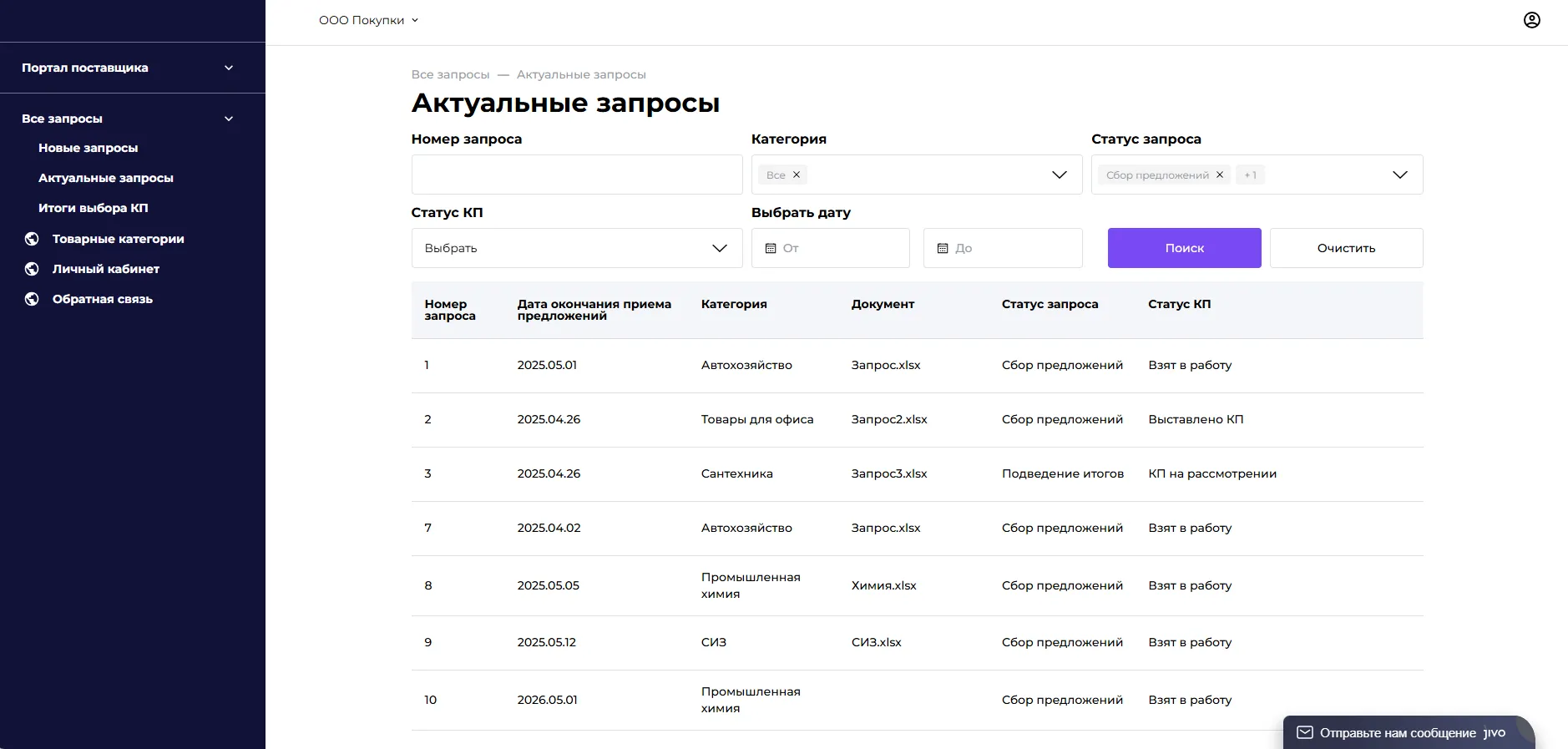Open the user profile icon
The height and width of the screenshot is (749, 1568).
1531,20
